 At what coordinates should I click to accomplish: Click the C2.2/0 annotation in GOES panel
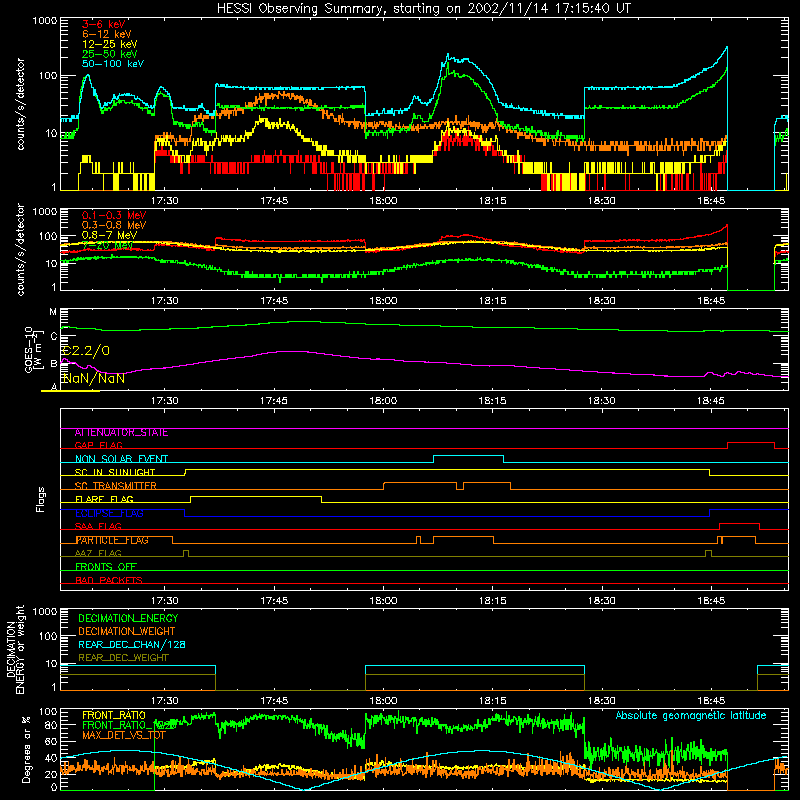point(85,351)
